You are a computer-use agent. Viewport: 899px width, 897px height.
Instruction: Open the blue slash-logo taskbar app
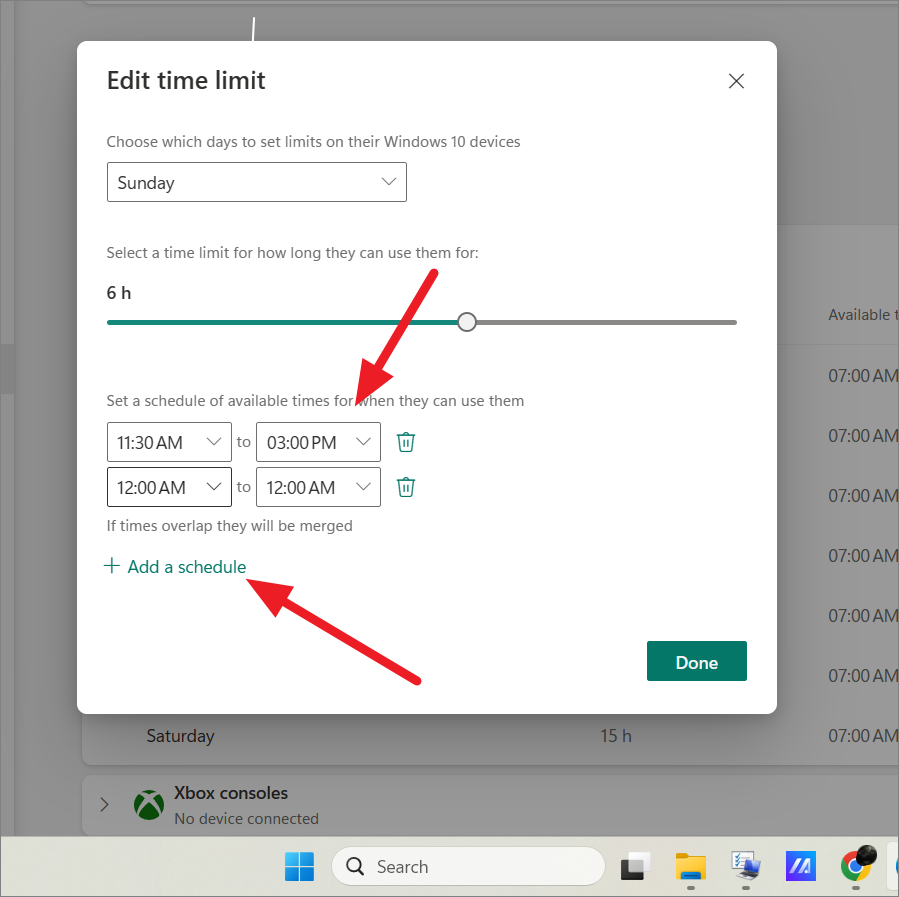tap(800, 866)
